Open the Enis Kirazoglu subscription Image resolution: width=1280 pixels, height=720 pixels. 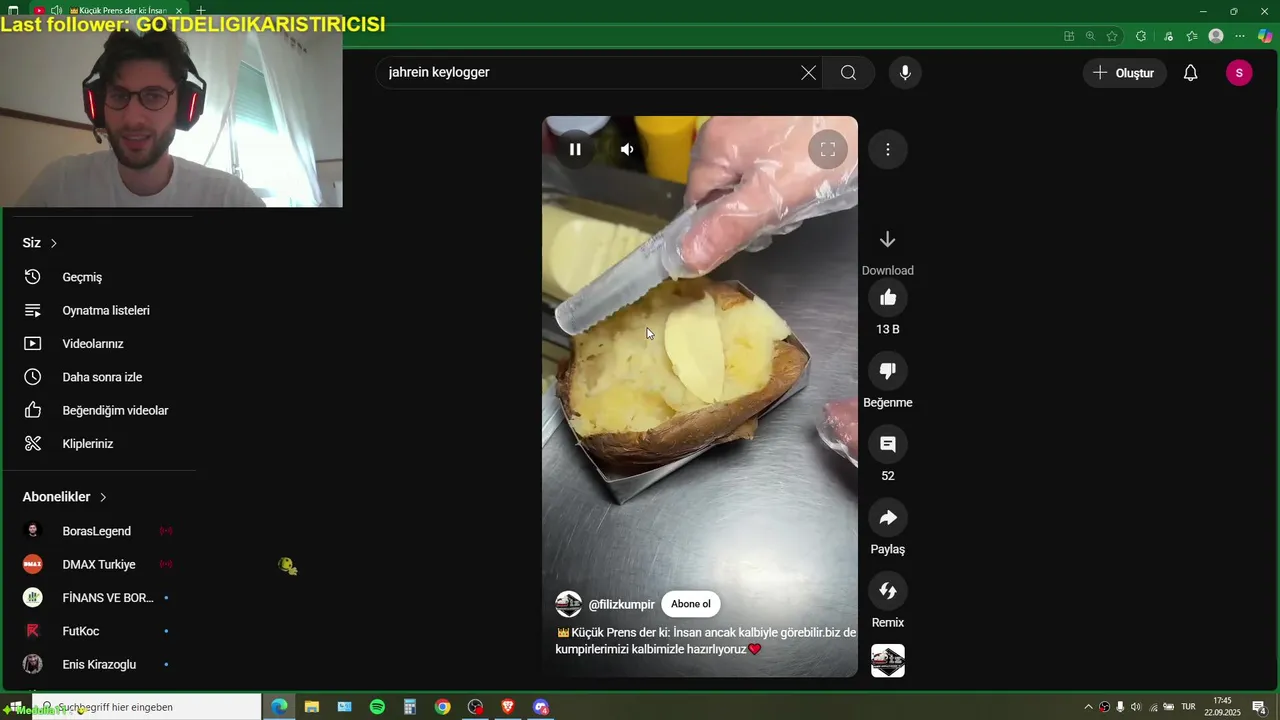[x=100, y=664]
